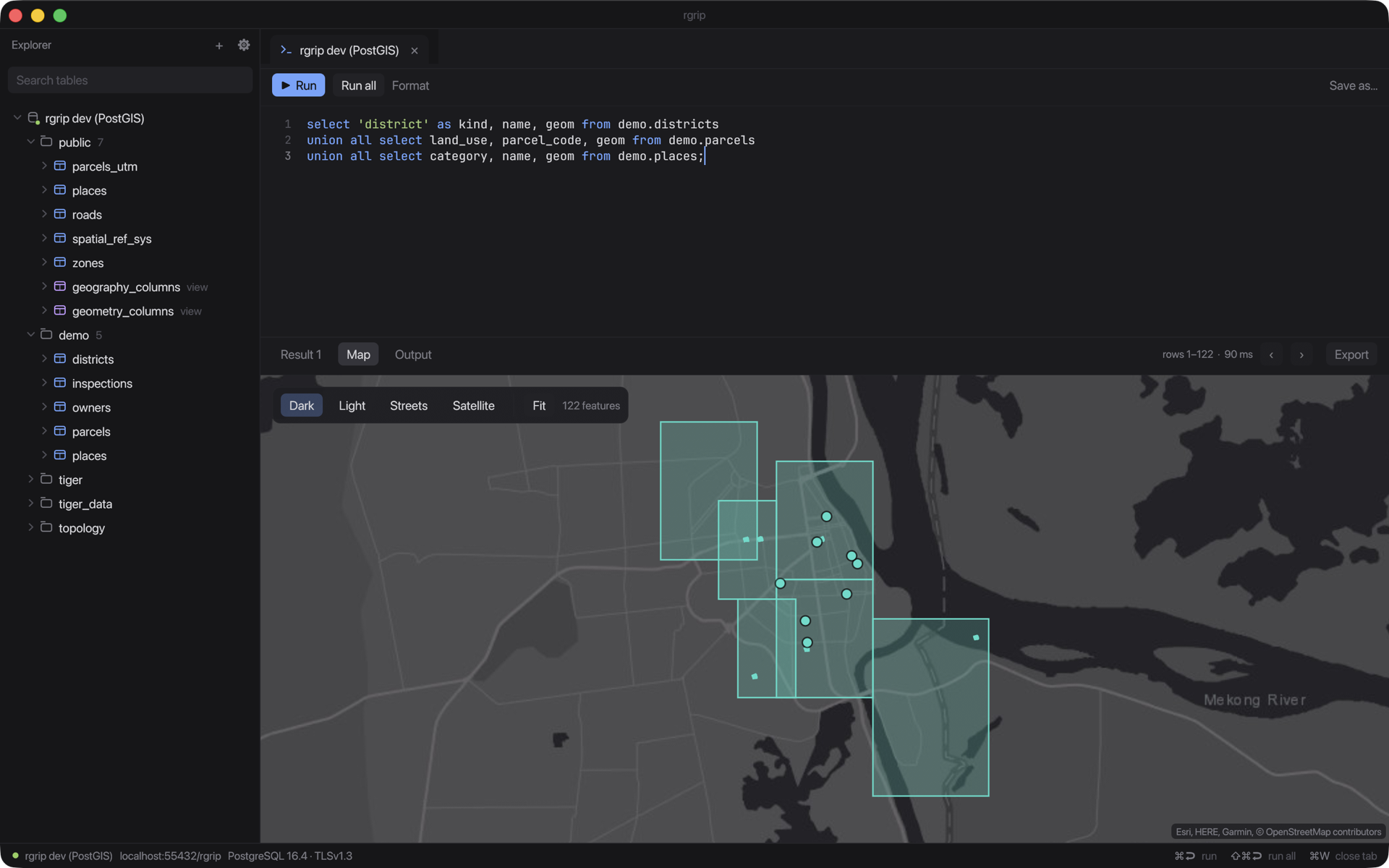Switch basemap to Streets
1389x868 pixels.
click(x=409, y=406)
